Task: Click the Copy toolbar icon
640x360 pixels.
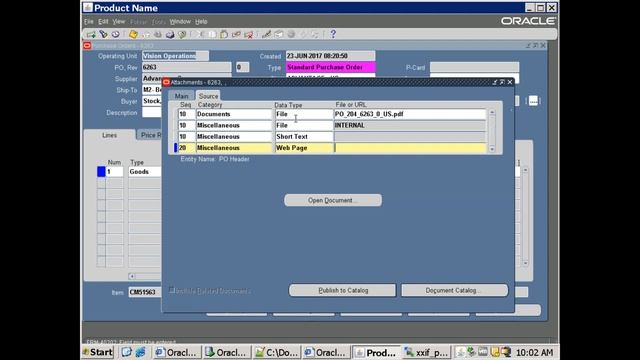Action: (x=212, y=34)
